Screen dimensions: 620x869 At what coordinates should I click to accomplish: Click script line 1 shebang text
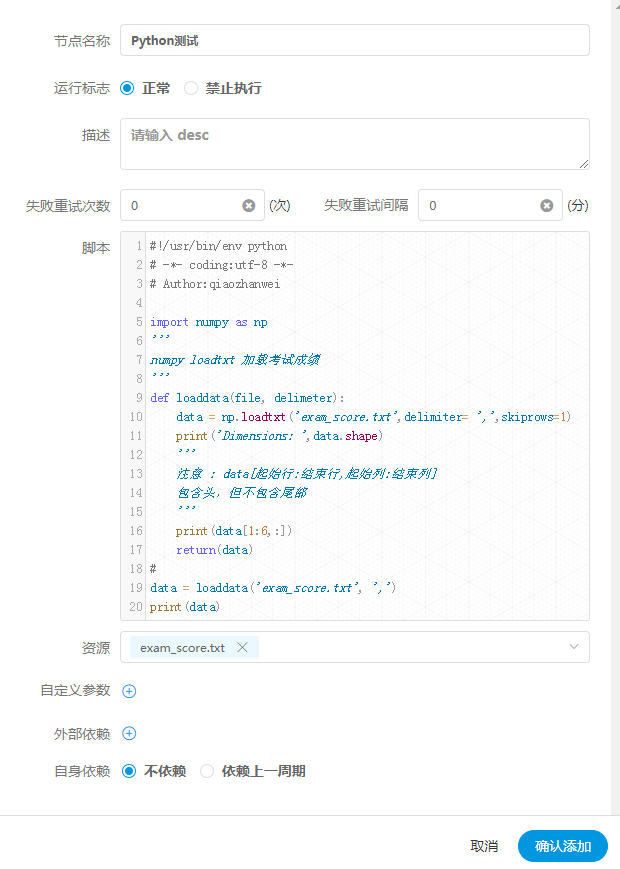point(218,246)
